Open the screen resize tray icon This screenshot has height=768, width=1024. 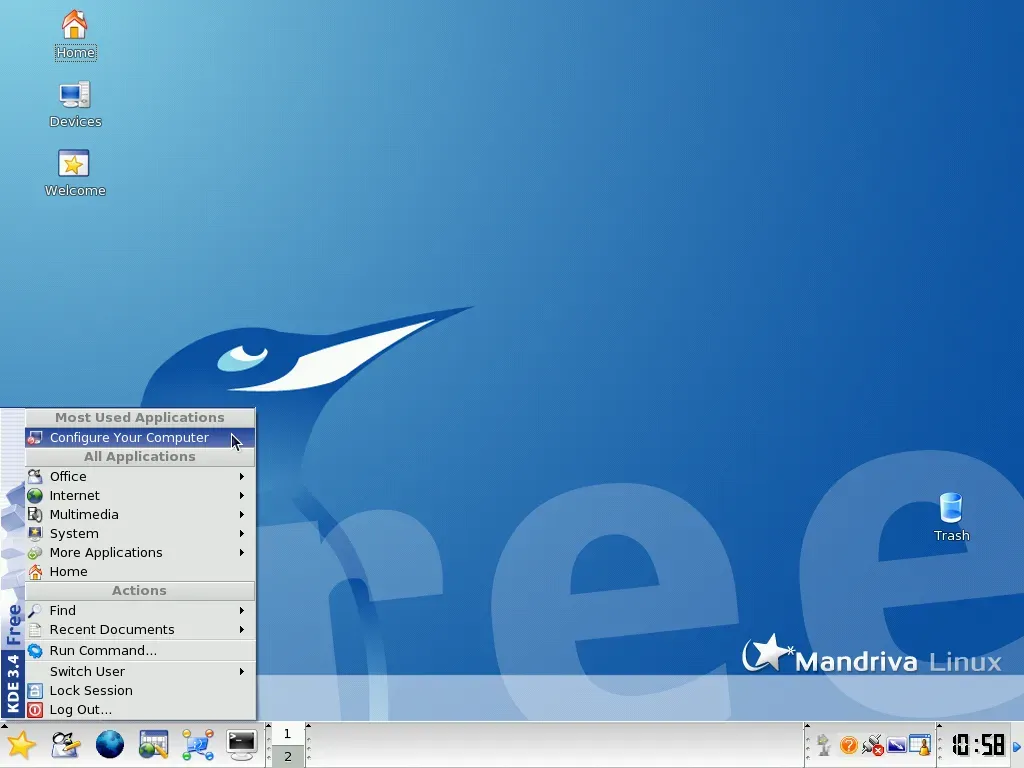896,744
